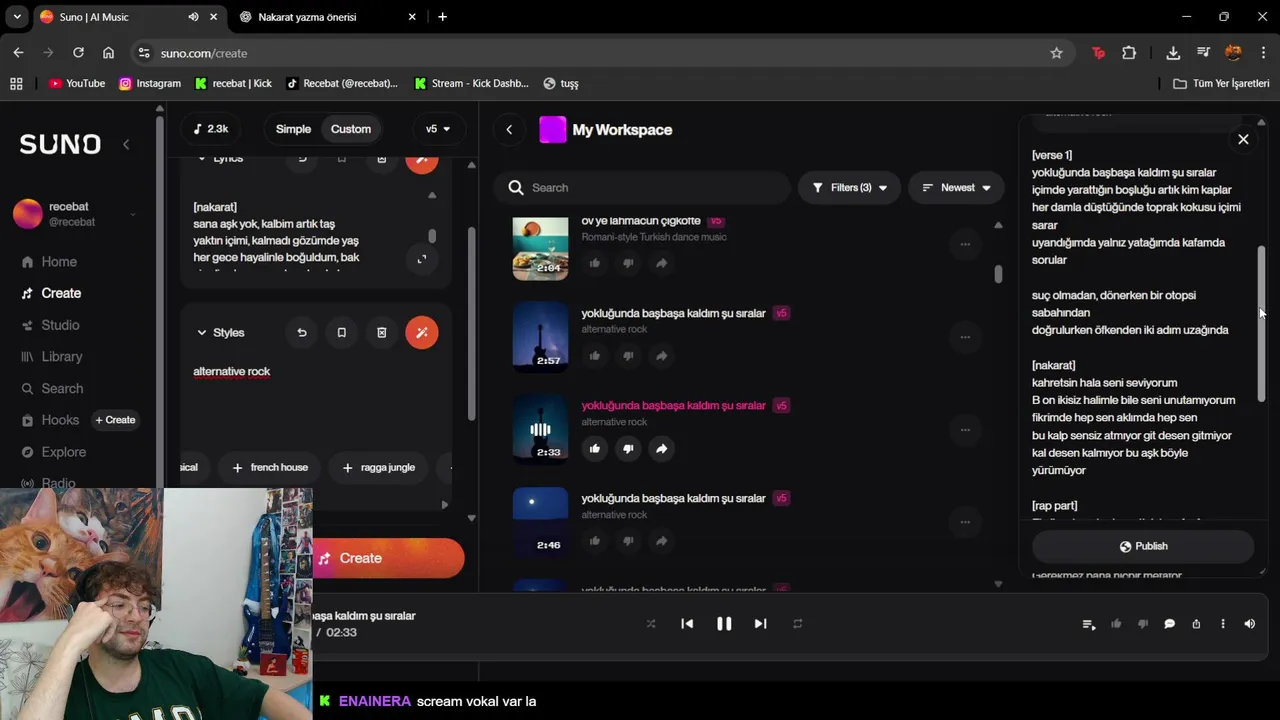The image size is (1280, 720).
Task: Clear Styles using the trash icon
Action: click(x=382, y=333)
